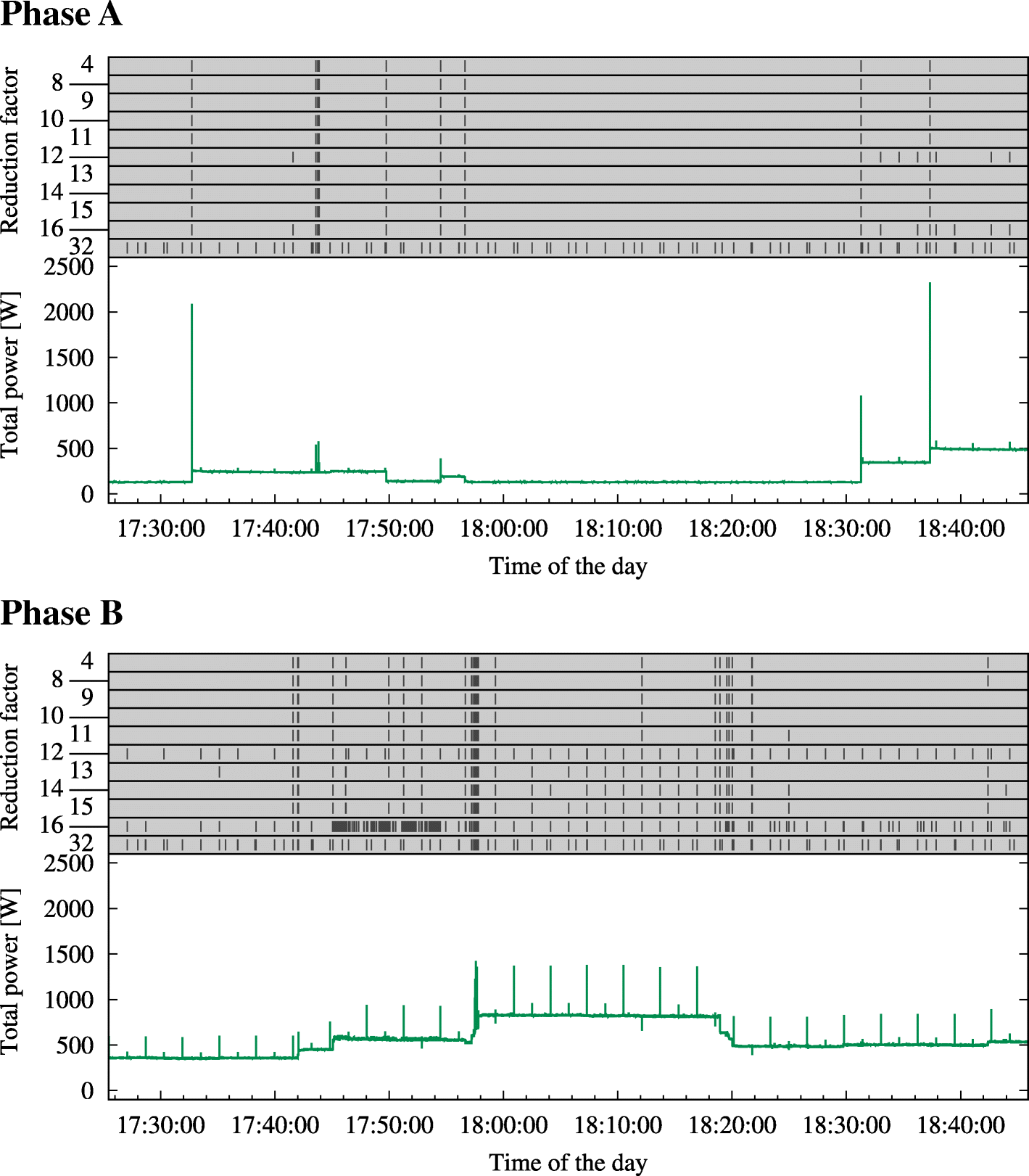Select reduction factor label 32 in Phase A

point(81,247)
